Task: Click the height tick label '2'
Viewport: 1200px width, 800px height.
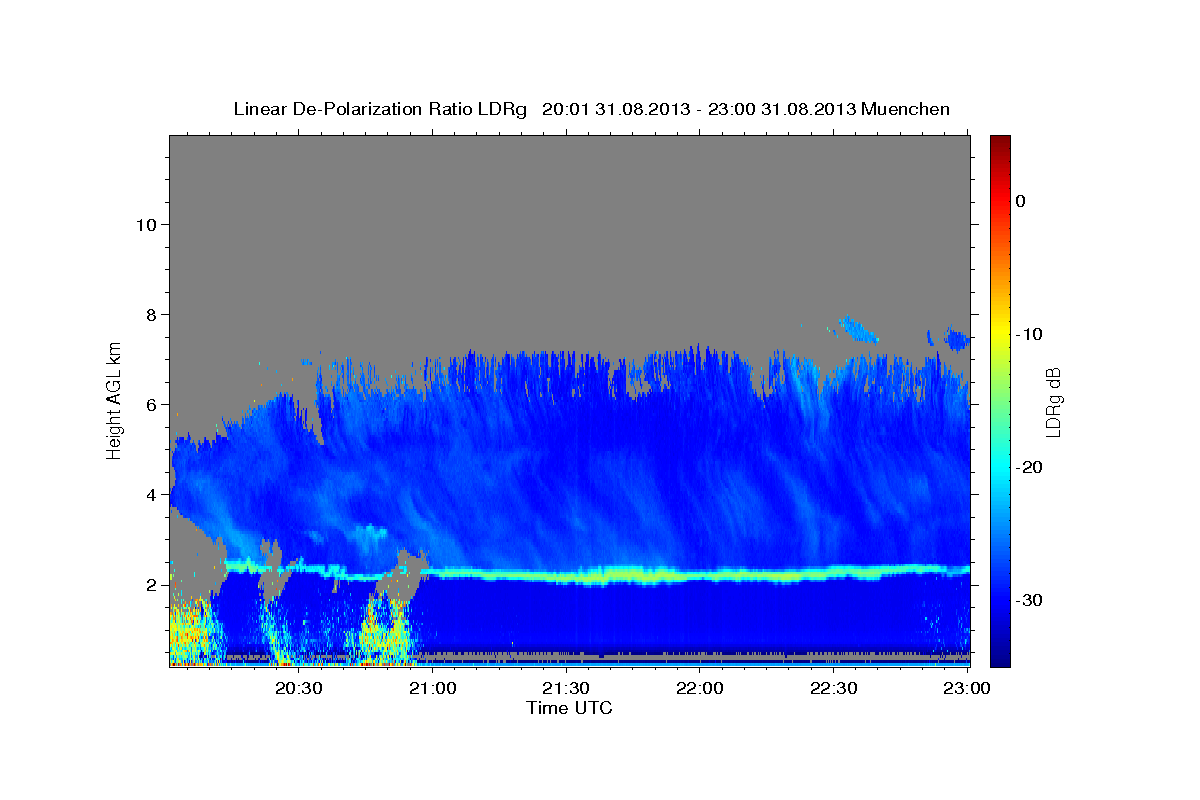Action: click(x=151, y=584)
